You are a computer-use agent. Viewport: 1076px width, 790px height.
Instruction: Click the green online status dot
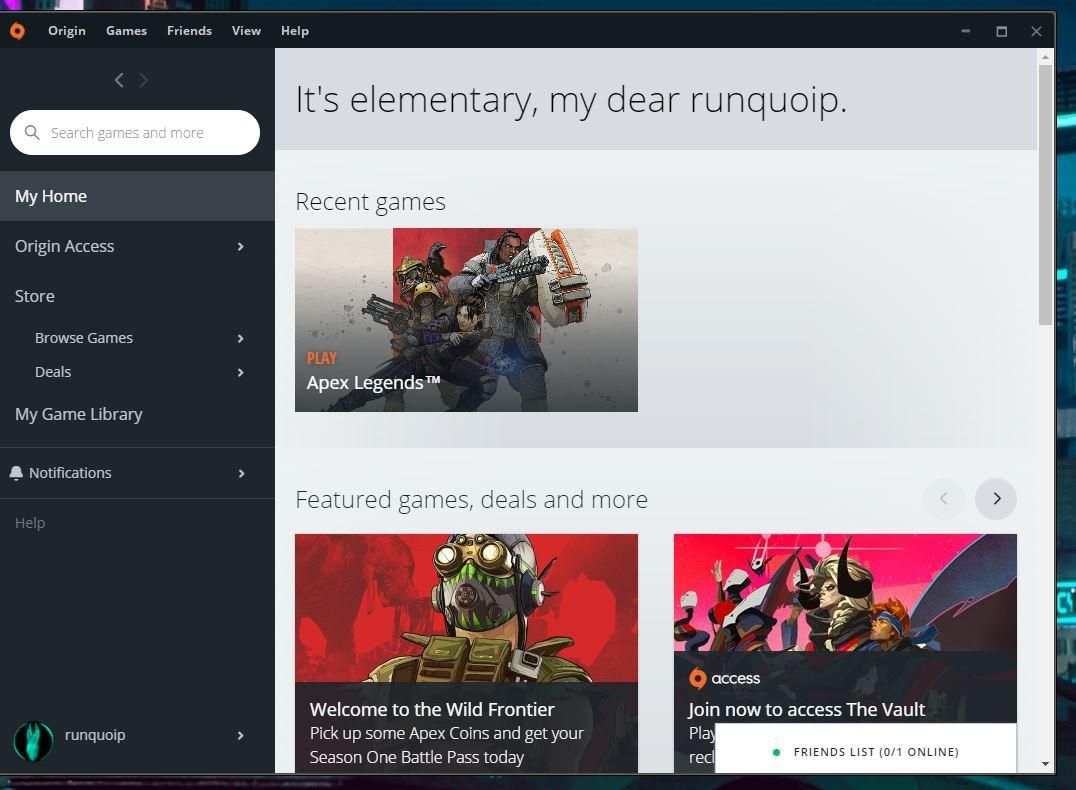(x=776, y=752)
